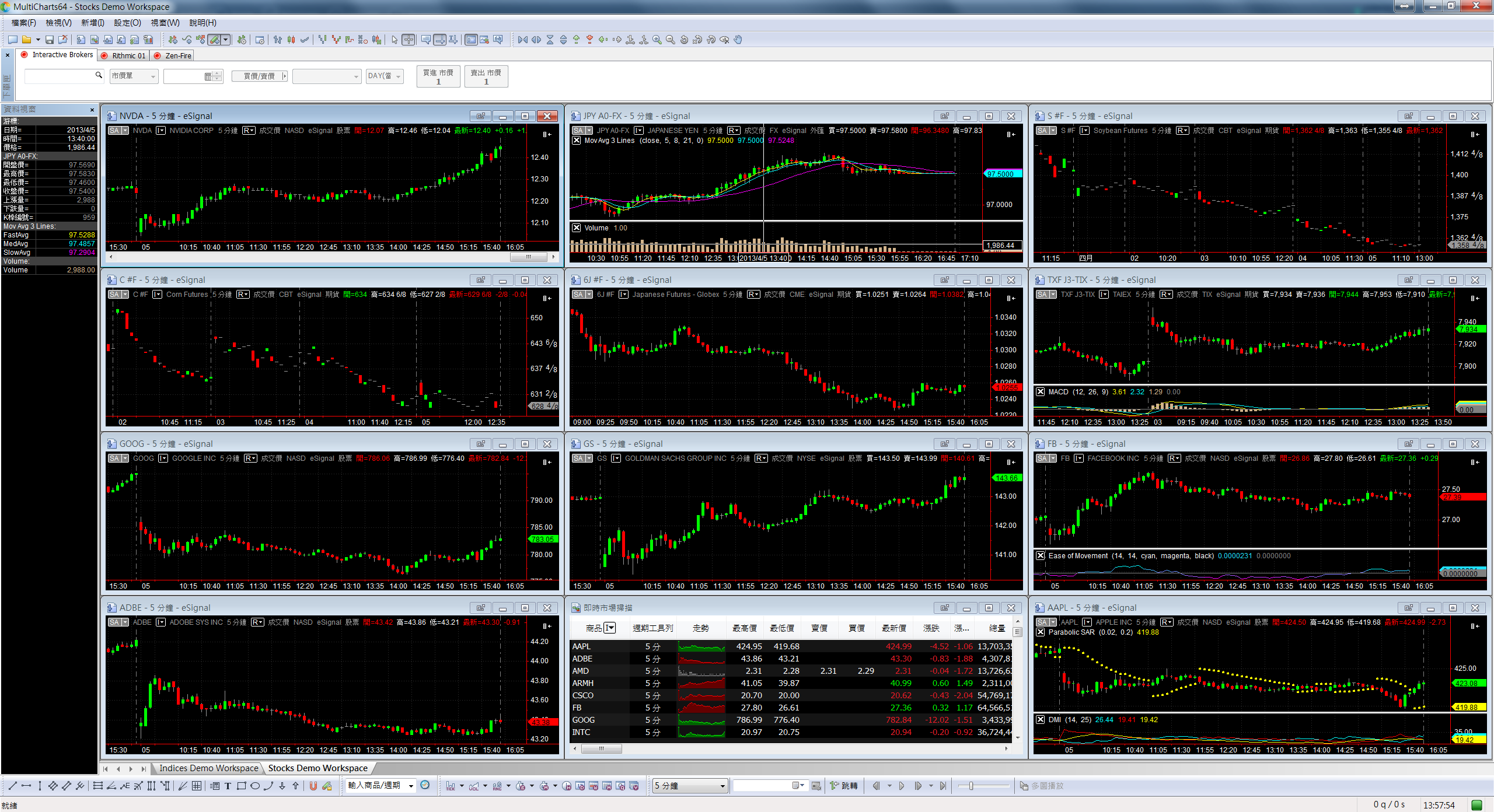Viewport: 1494px width, 812px height.
Task: Select the candlestick chart style icon
Action: (x=291, y=40)
